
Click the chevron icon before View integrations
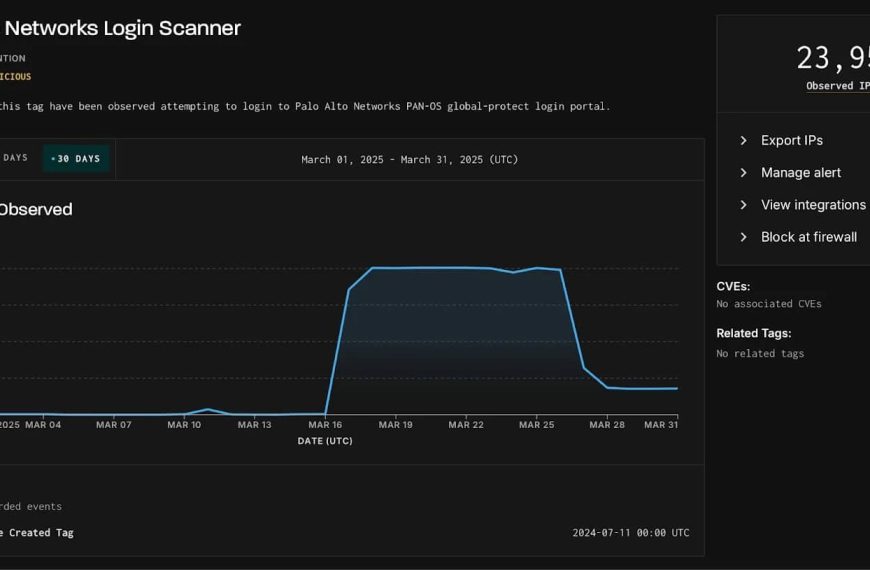(743, 205)
